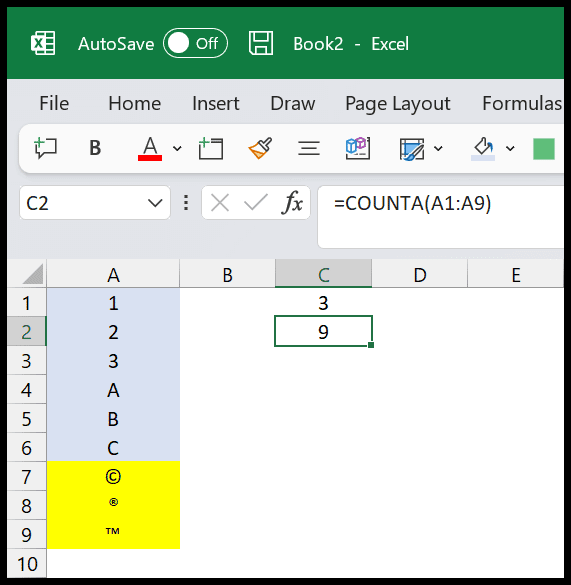Click the center align lines icon

click(x=309, y=148)
